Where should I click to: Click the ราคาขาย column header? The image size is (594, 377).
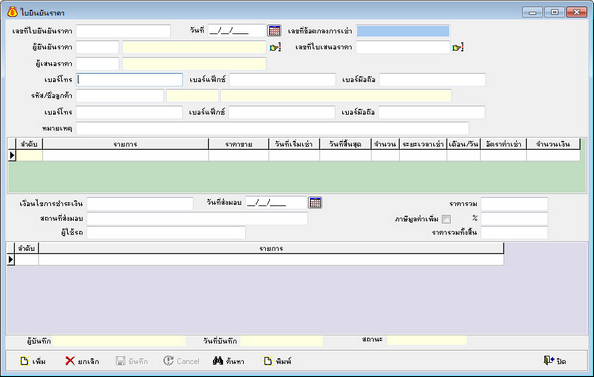tap(239, 144)
